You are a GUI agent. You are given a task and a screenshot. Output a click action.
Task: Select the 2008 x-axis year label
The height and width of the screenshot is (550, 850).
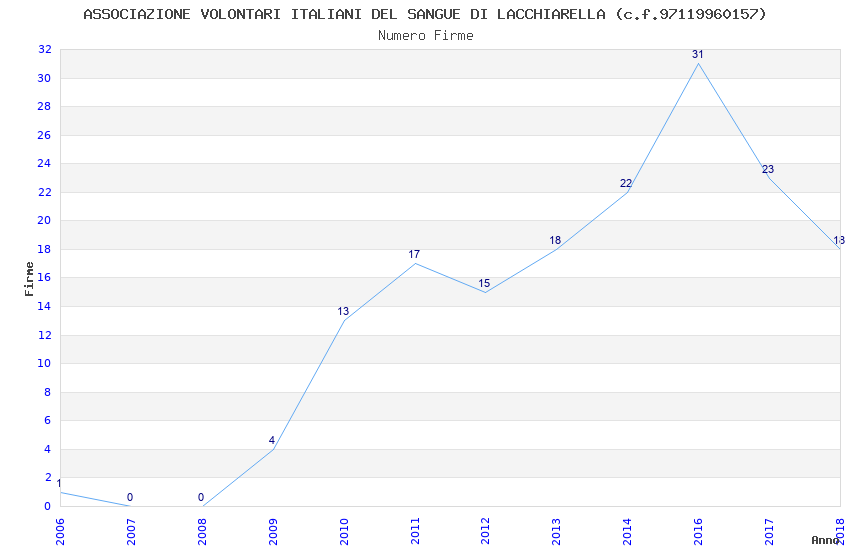[202, 531]
